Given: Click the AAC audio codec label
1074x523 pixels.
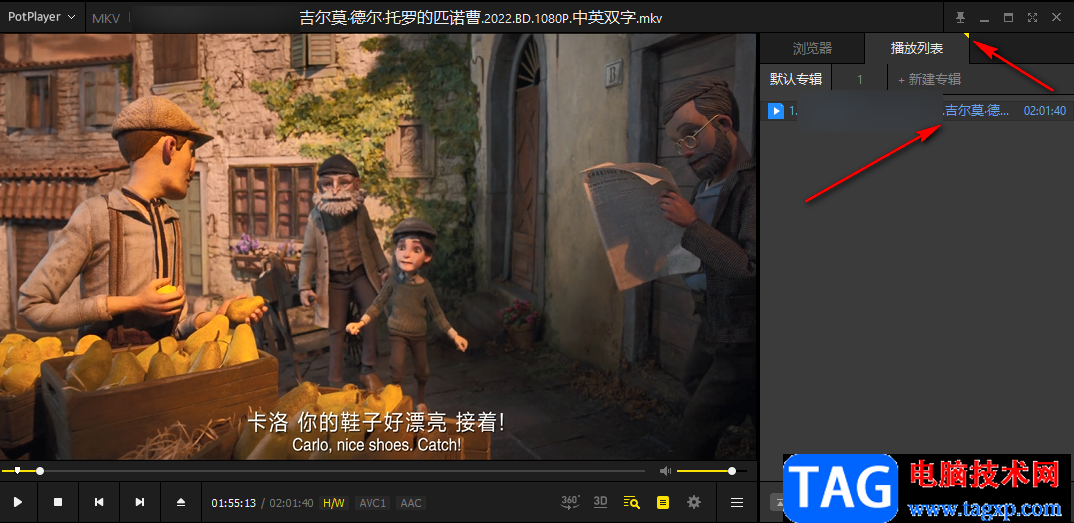Looking at the screenshot, I should (411, 503).
